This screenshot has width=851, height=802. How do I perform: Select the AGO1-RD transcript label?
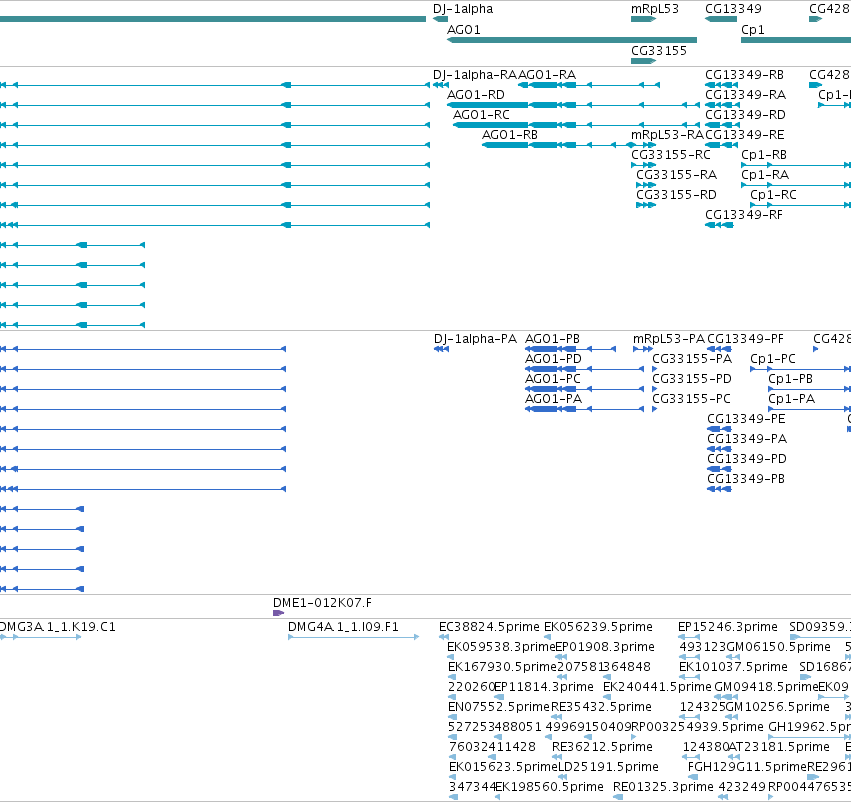click(x=475, y=94)
